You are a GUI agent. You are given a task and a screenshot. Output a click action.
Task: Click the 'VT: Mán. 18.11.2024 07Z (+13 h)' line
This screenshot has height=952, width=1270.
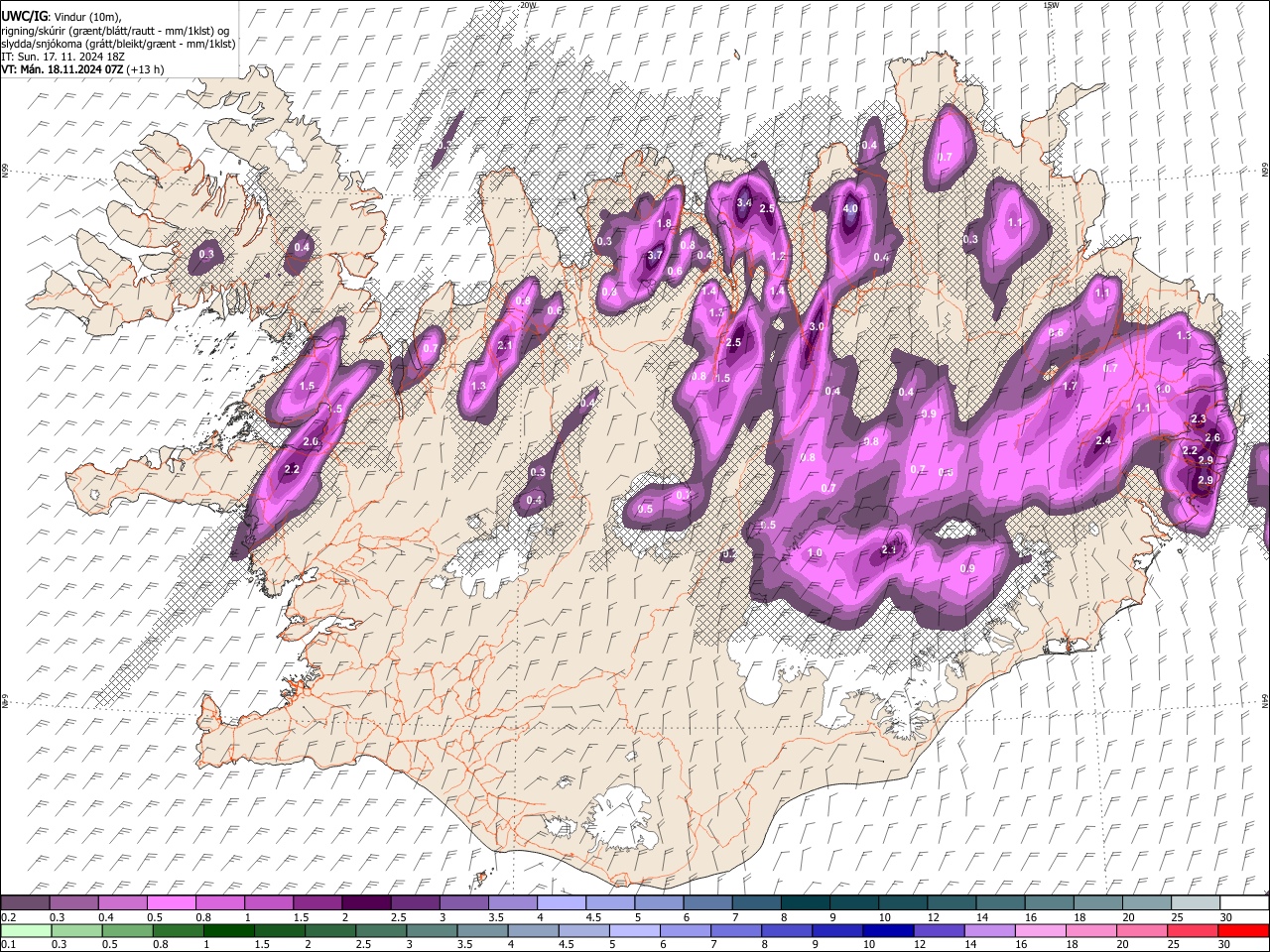pyautogui.click(x=83, y=69)
